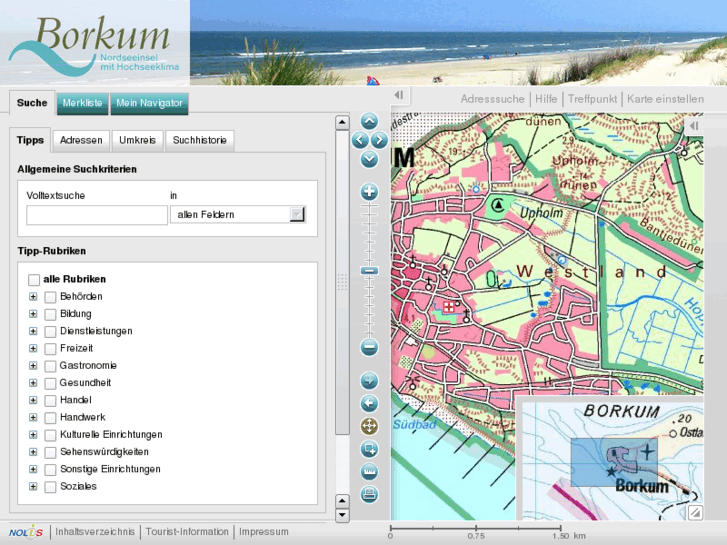Tick the Freizeit checkbox
Screen dimensions: 727x545
50,349
